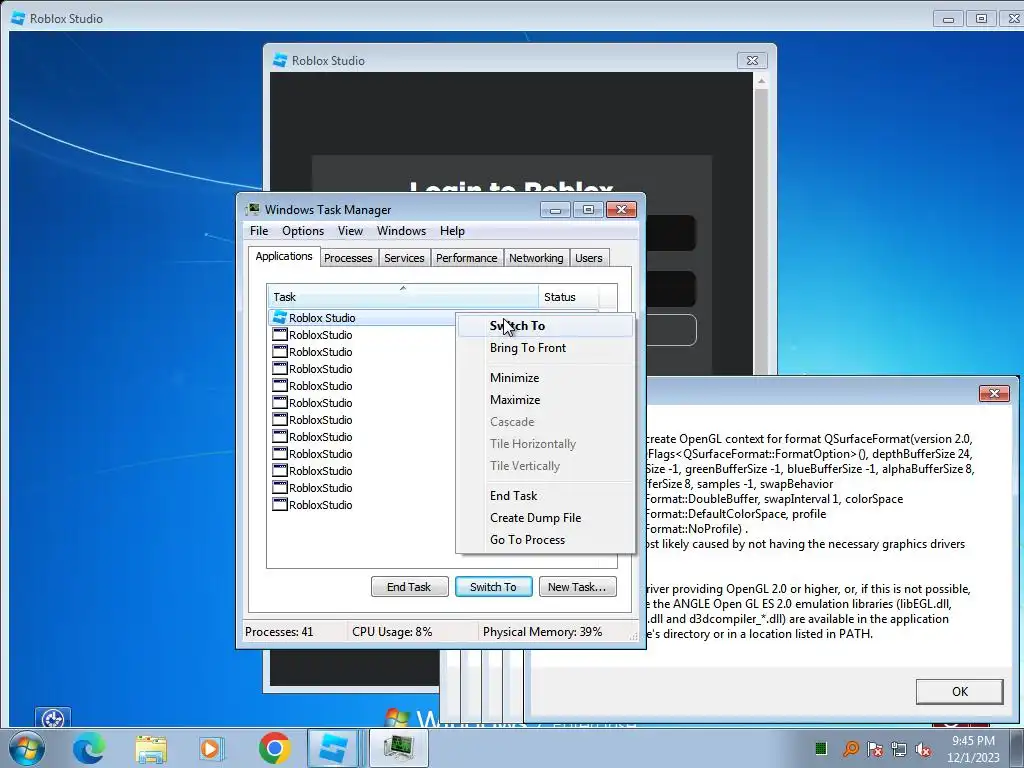The height and width of the screenshot is (768, 1024).
Task: Click the Processes: 41 status text
Action: (x=279, y=632)
